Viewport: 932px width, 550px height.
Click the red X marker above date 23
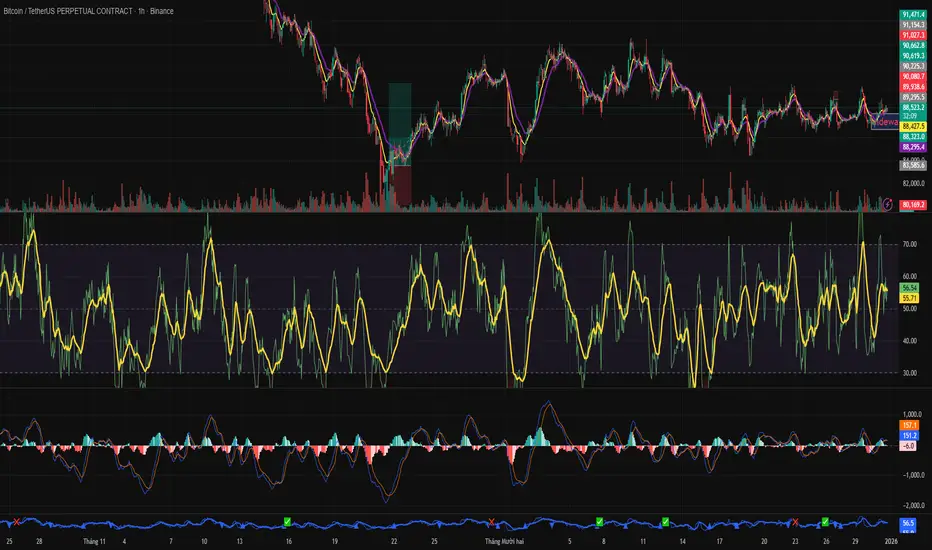(x=795, y=522)
